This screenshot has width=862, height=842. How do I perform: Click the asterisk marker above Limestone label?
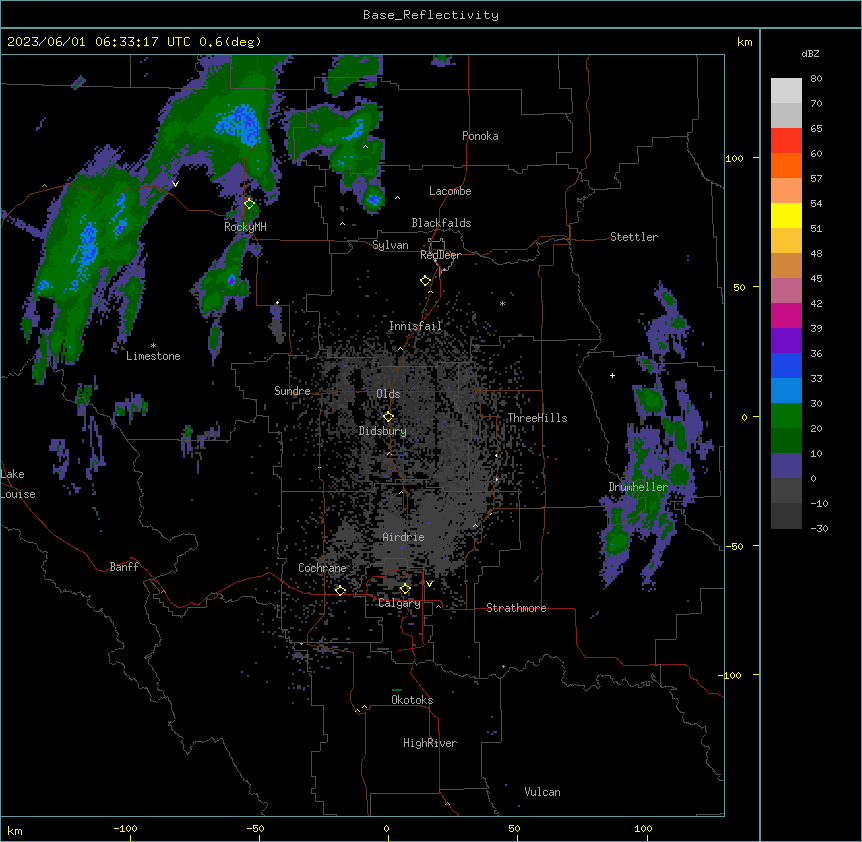153,346
